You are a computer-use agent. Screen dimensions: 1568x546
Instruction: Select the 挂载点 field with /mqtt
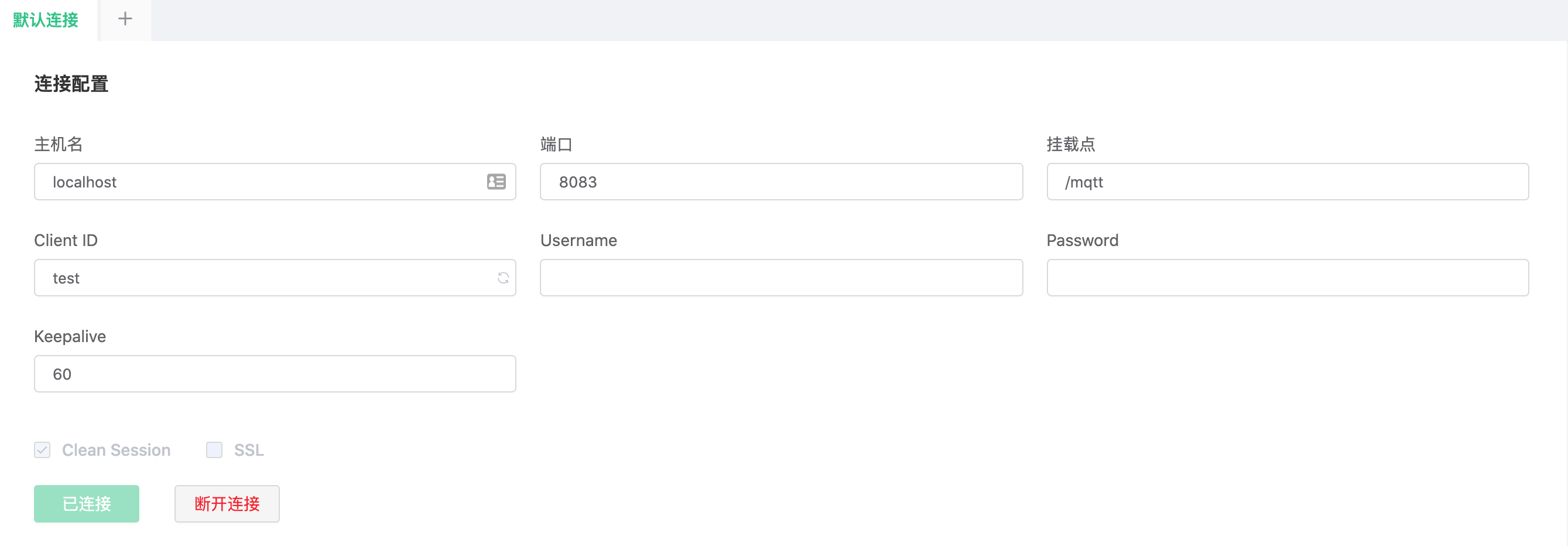1287,182
